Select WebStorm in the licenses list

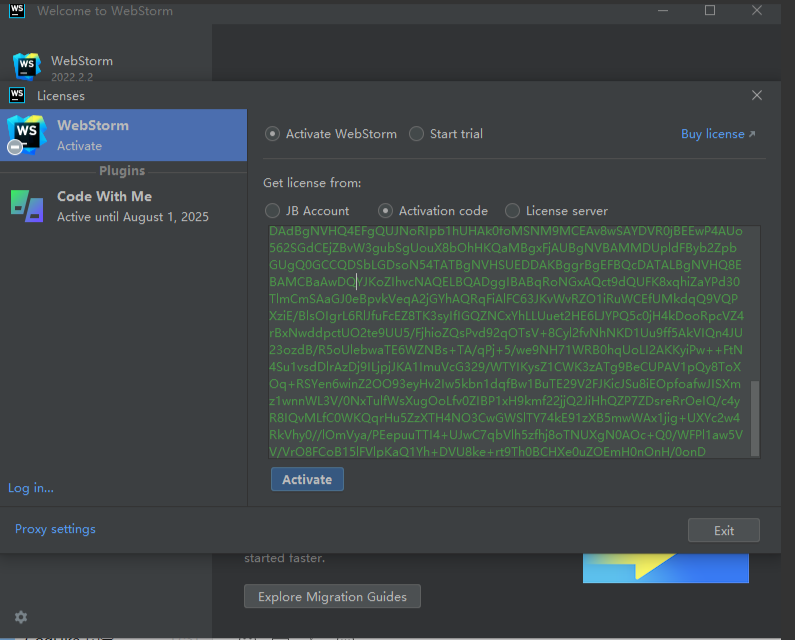[x=123, y=135]
